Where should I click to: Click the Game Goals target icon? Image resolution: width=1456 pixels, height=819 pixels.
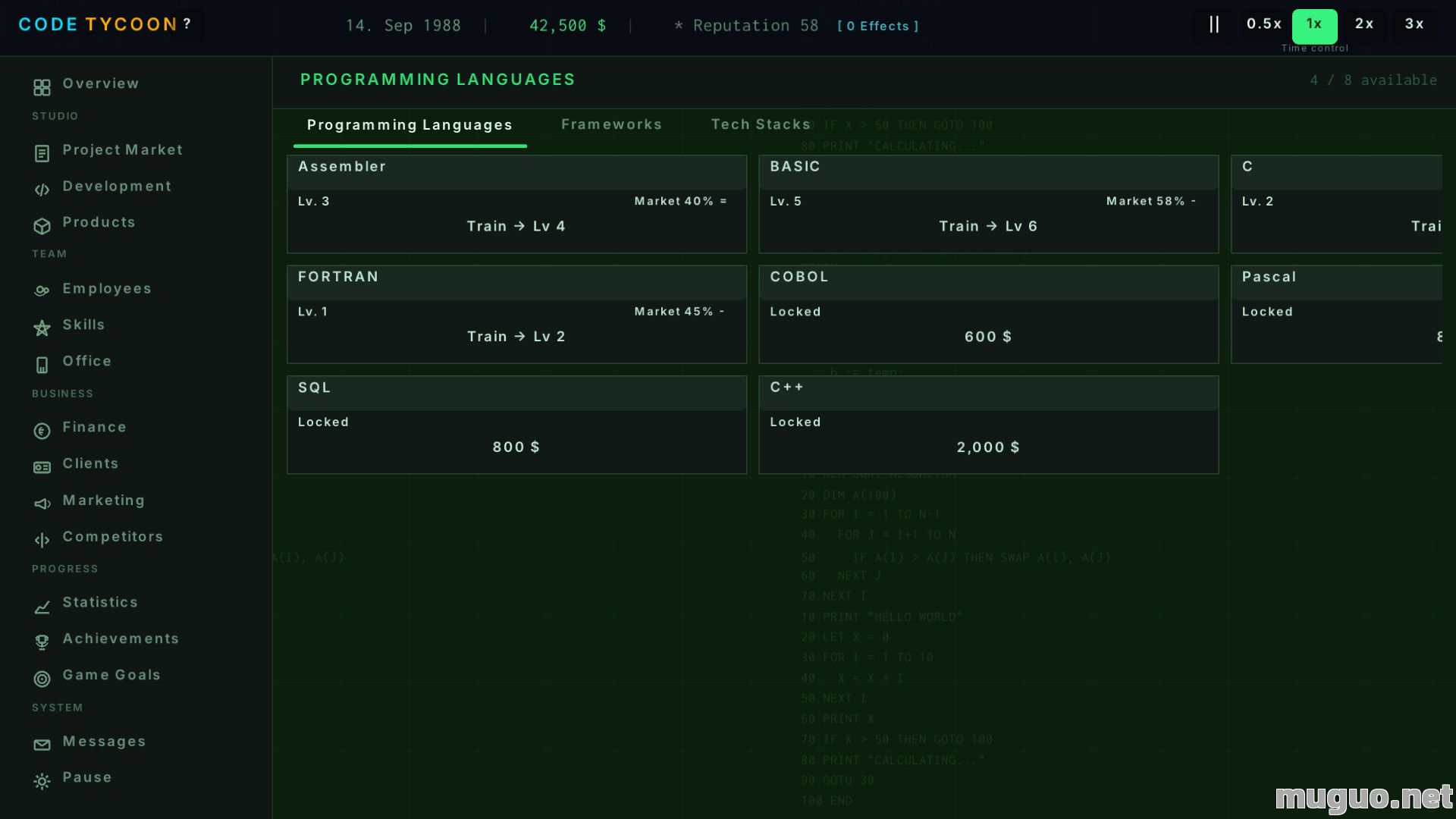(42, 679)
